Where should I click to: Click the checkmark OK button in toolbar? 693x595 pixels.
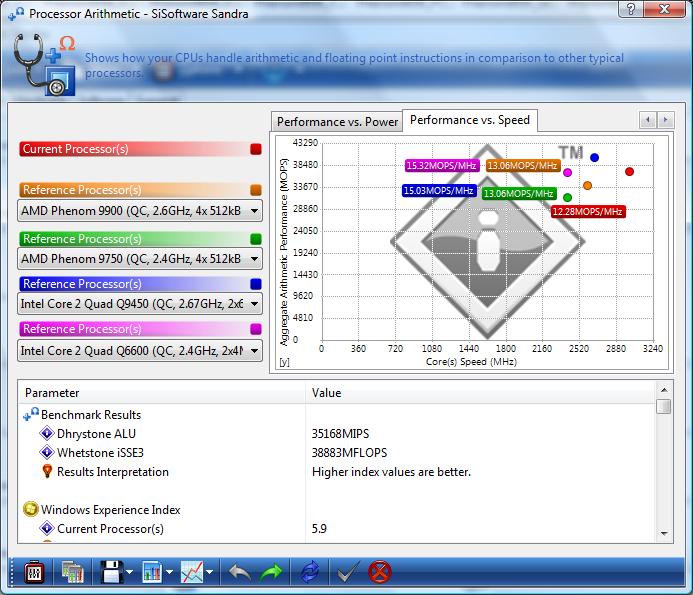347,573
